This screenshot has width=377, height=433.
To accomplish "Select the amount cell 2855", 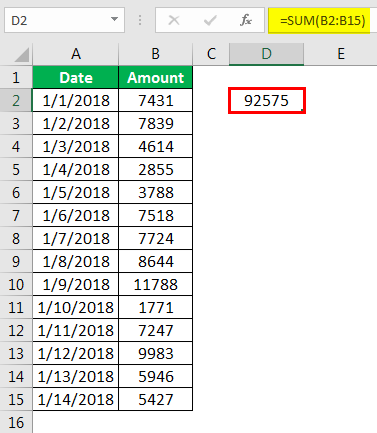I will (156, 169).
